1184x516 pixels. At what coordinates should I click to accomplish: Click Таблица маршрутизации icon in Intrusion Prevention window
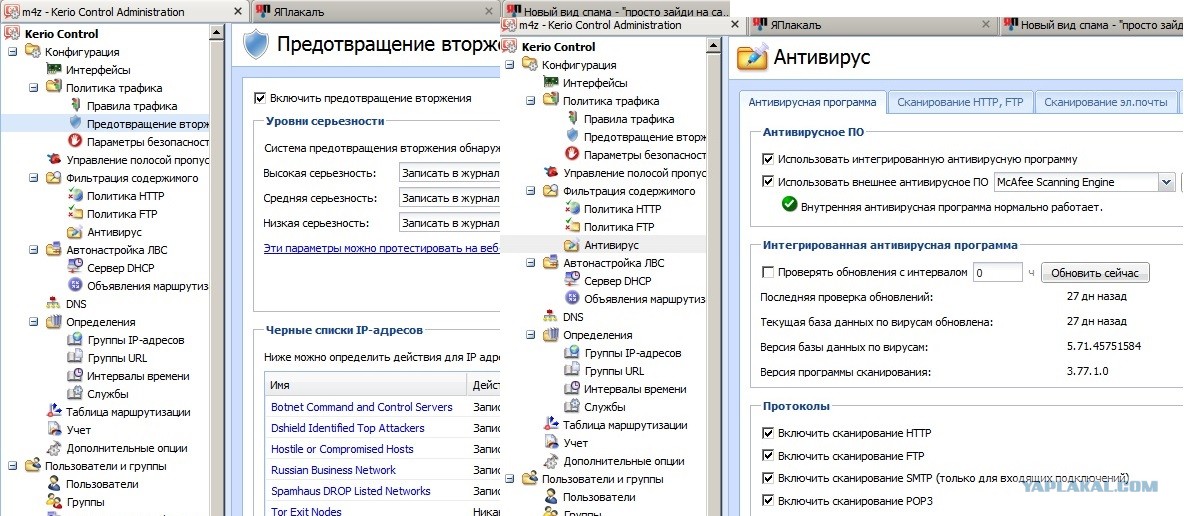pyautogui.click(x=54, y=412)
